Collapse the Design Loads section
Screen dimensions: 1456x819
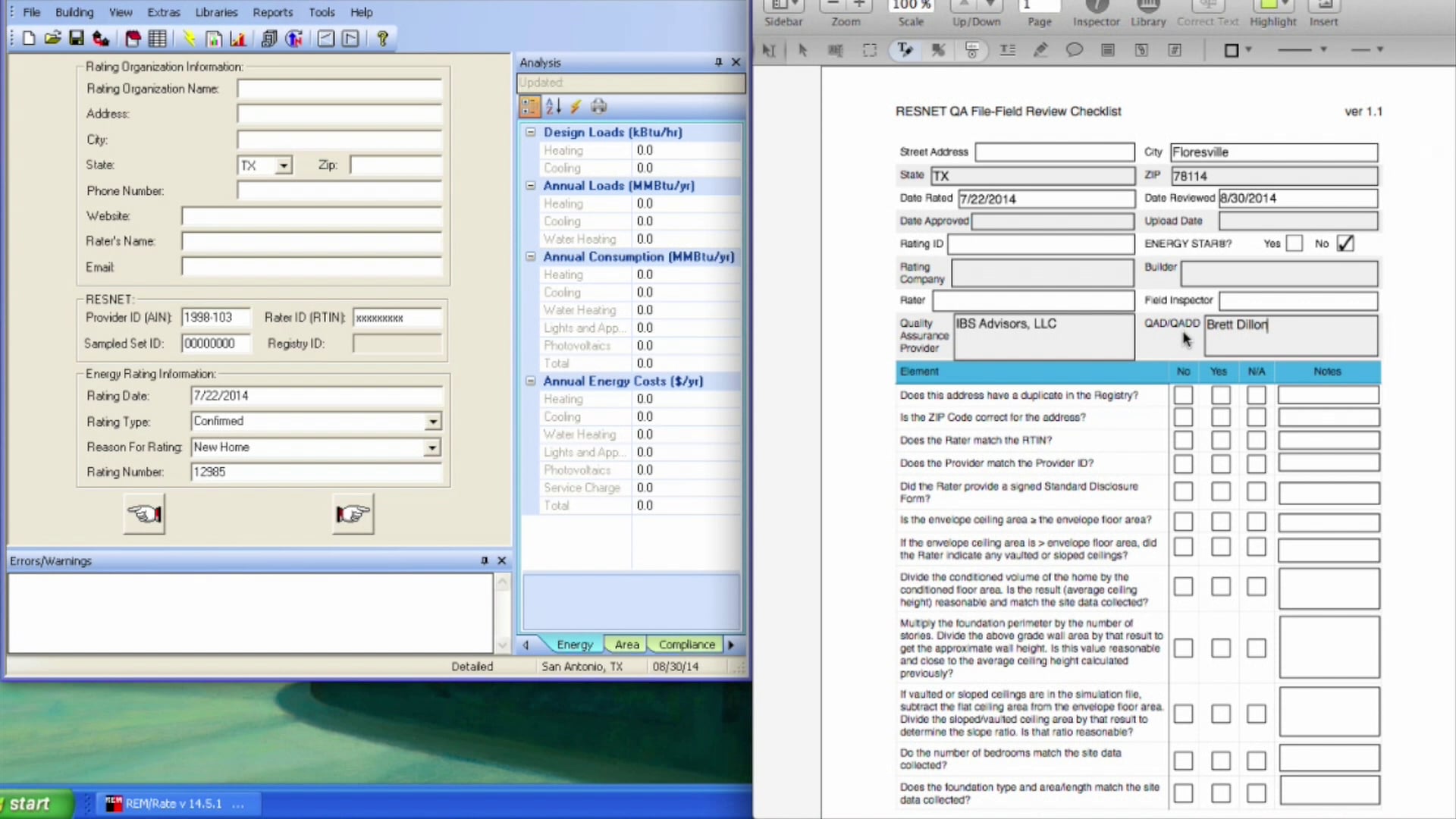(530, 132)
